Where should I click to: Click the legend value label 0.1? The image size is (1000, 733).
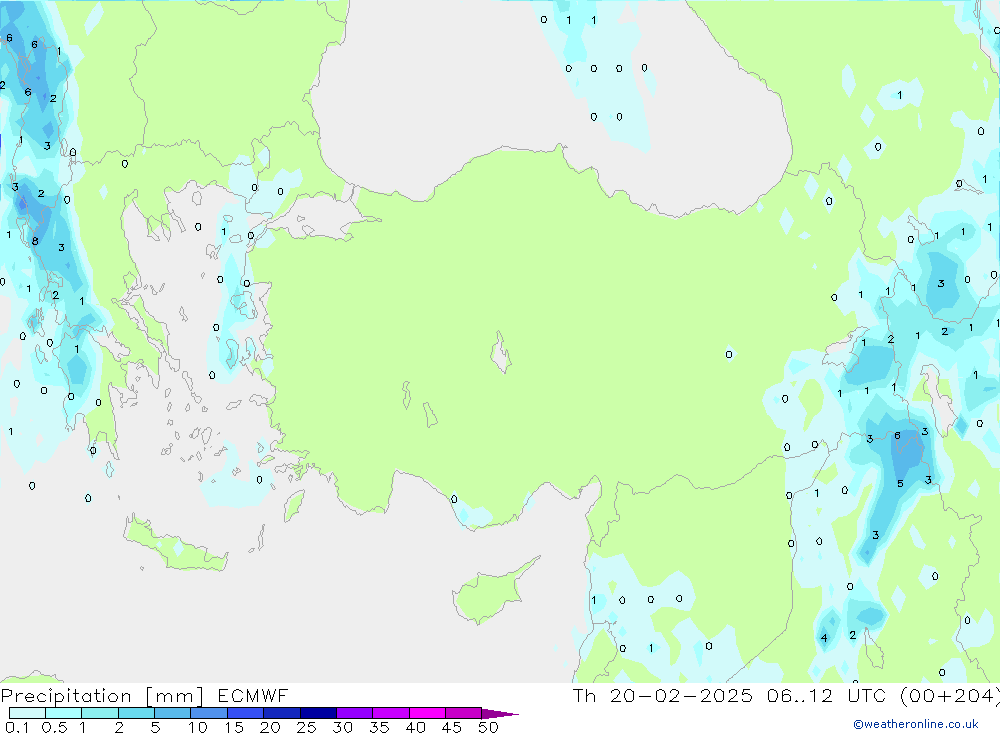tap(16, 727)
